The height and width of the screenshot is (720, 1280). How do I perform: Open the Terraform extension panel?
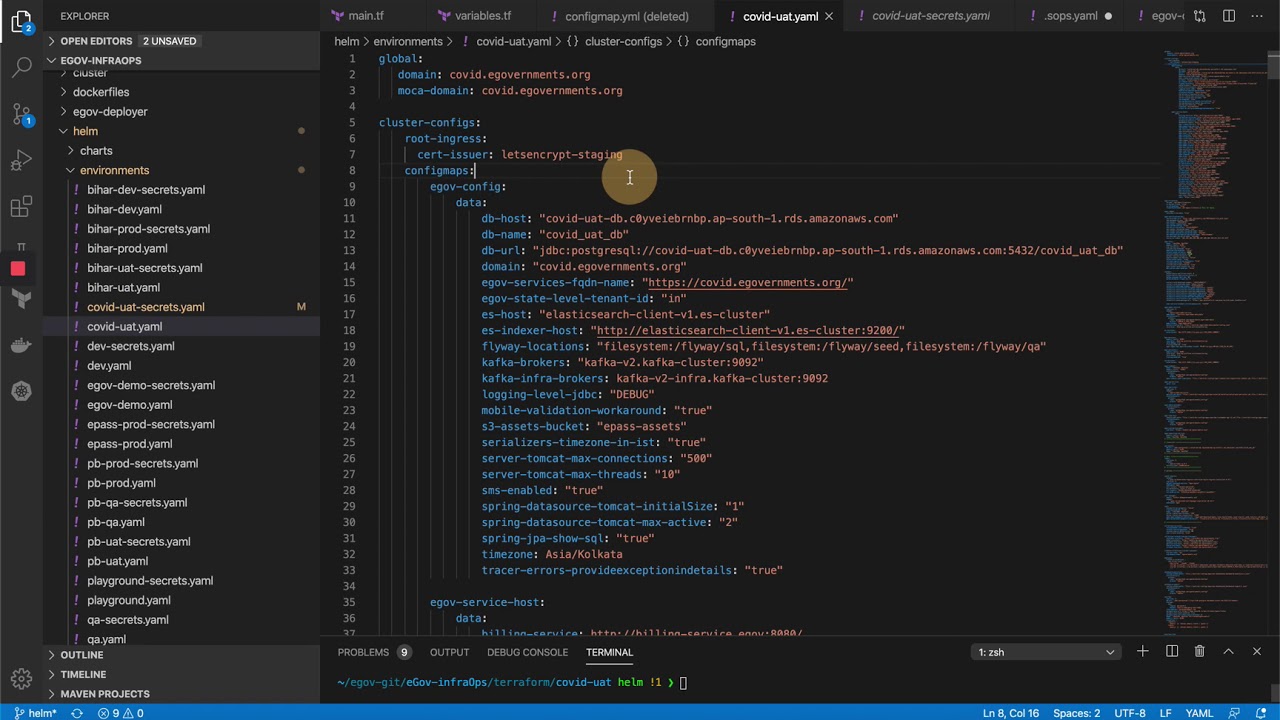point(21,299)
